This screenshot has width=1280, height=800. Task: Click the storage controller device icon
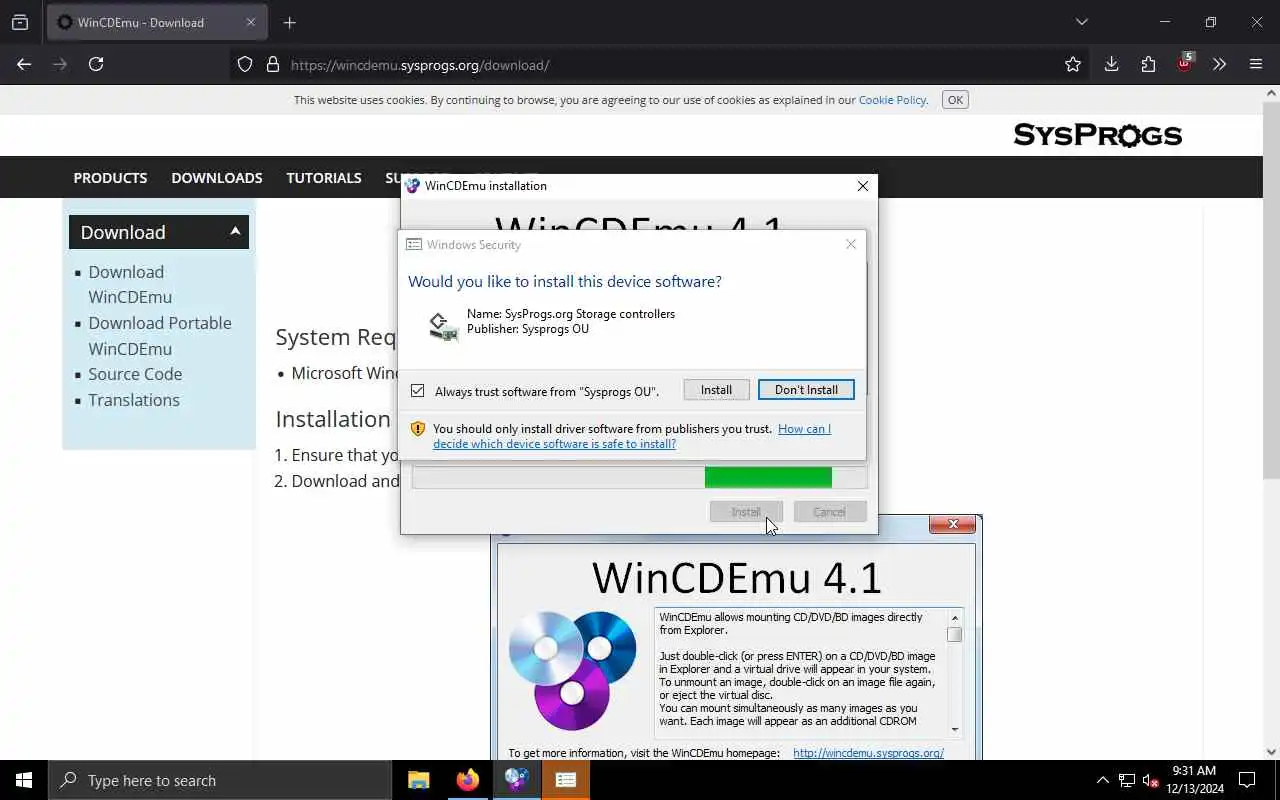(x=443, y=326)
